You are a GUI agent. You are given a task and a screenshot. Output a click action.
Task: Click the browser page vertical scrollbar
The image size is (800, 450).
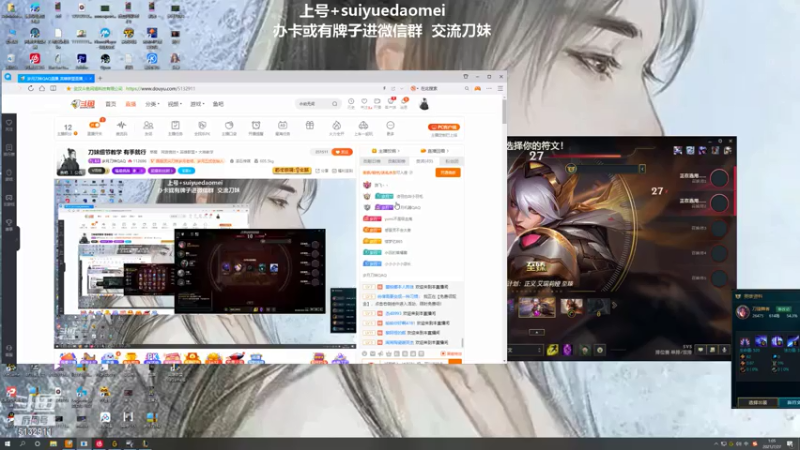coord(504,111)
